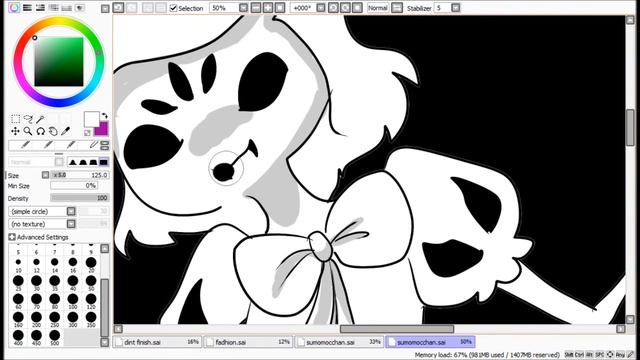
Task: Show the swatches panel
Action: click(x=66, y=7)
